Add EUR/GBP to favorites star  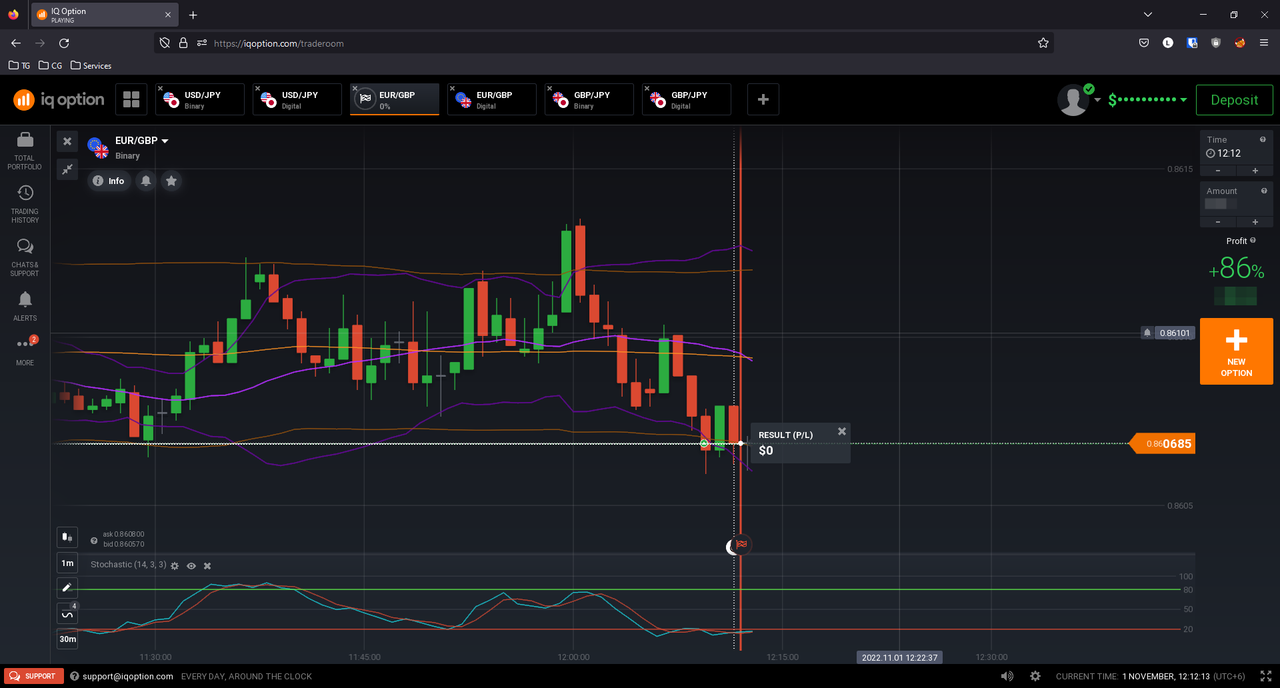pyautogui.click(x=172, y=181)
